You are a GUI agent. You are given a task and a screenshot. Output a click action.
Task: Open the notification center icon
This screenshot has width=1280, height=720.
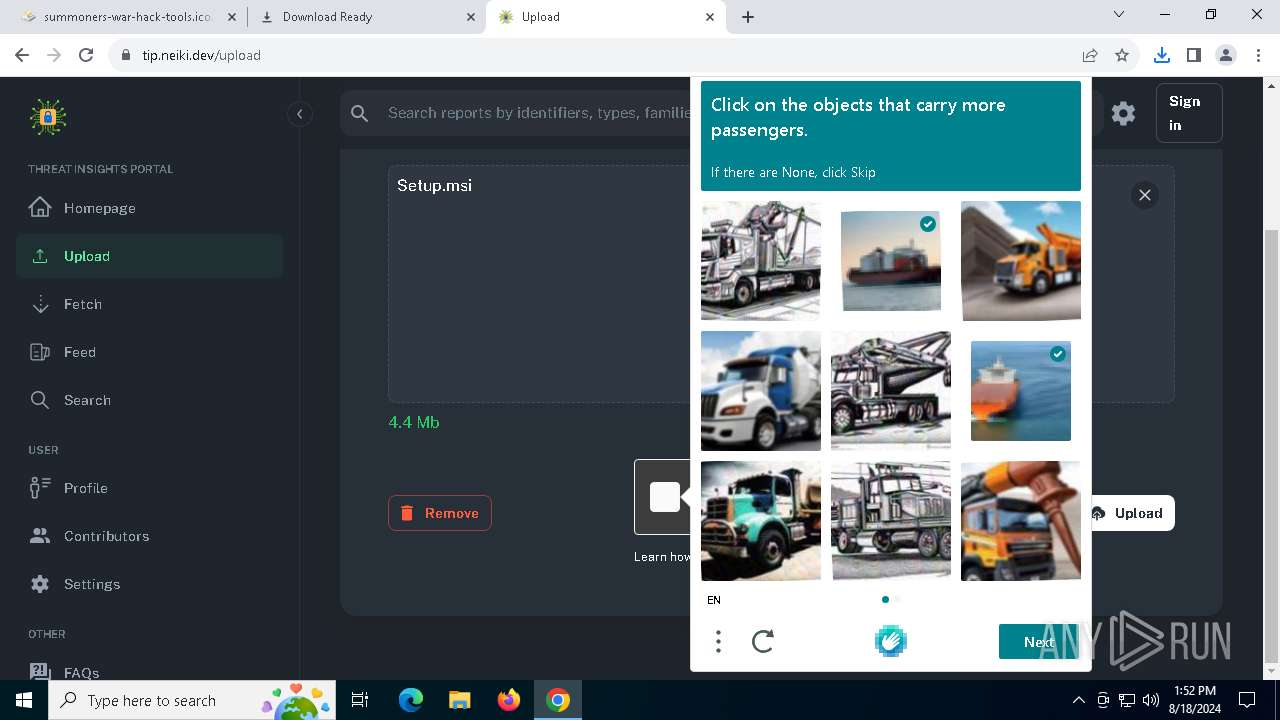1247,700
